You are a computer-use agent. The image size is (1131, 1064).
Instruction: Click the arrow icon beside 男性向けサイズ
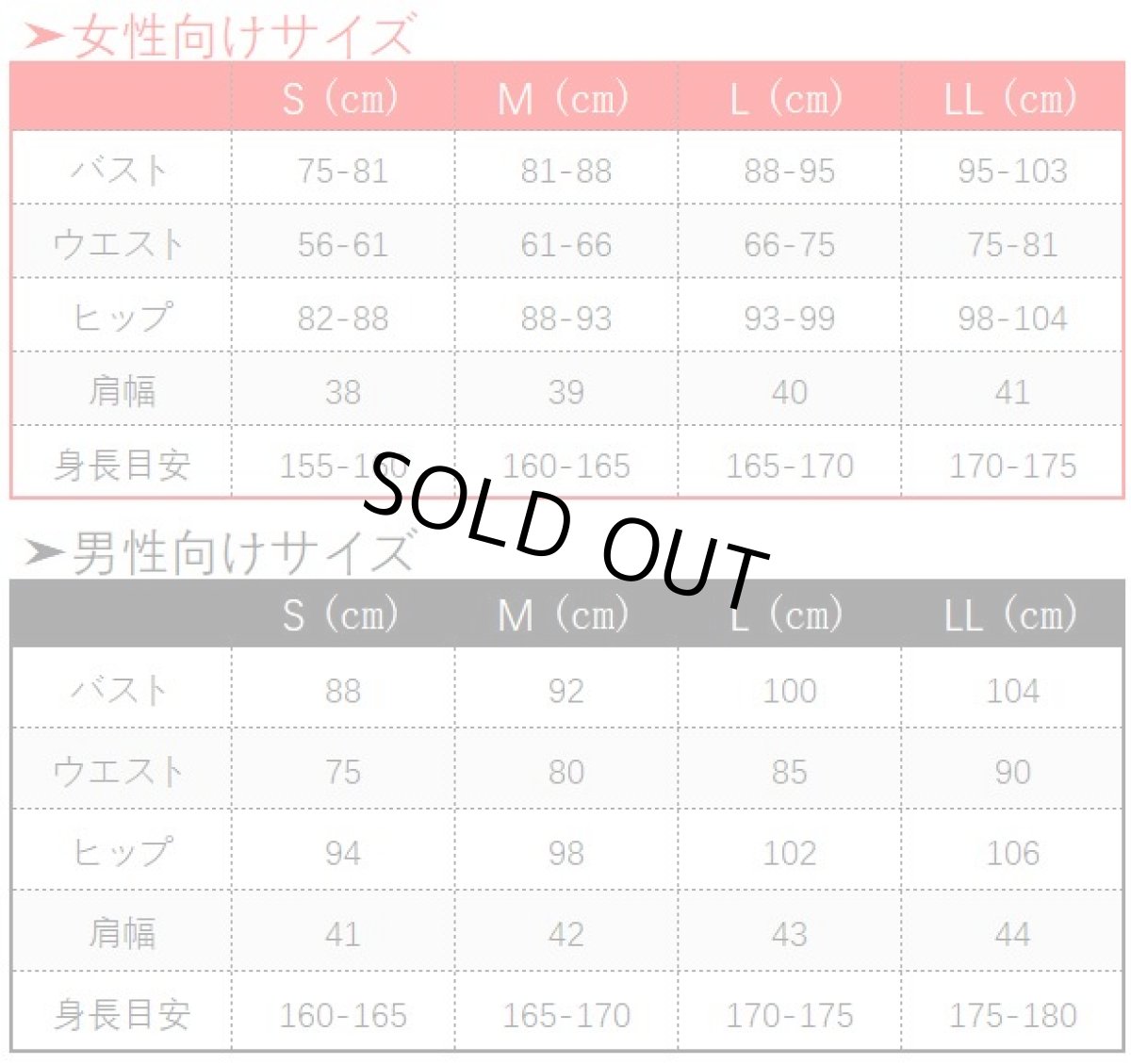pyautogui.click(x=44, y=552)
